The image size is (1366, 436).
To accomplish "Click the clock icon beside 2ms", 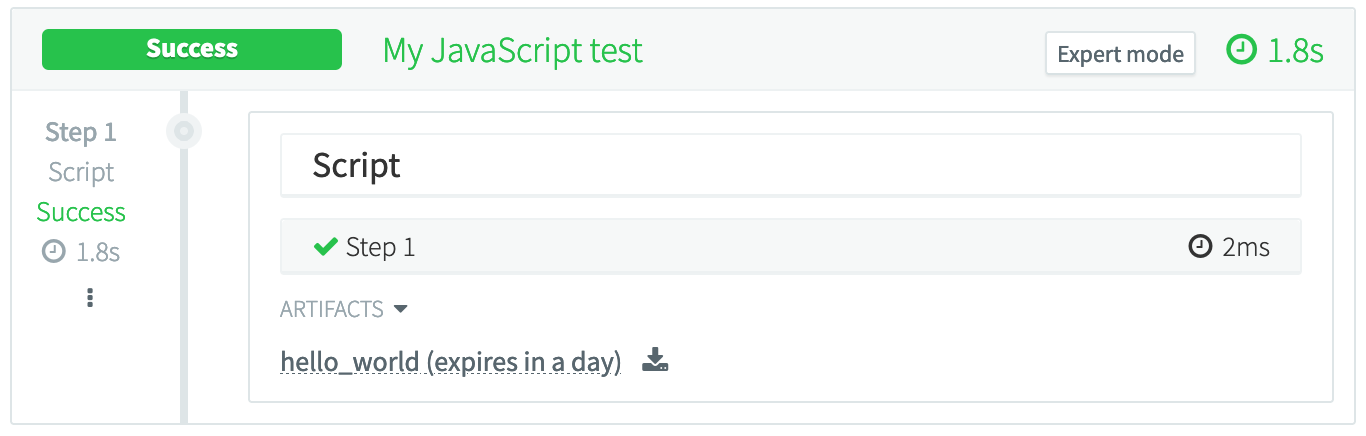I will (x=1200, y=247).
